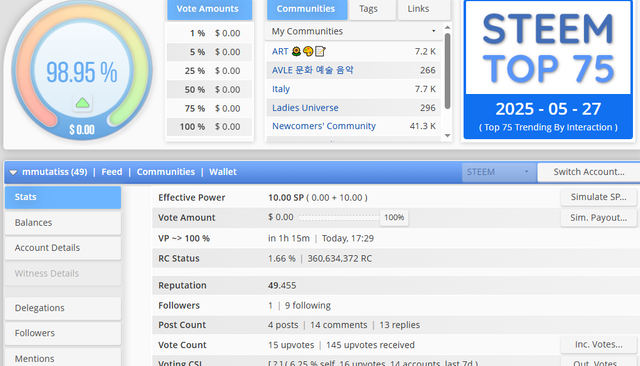The image size is (640, 366).
Task: Open the Ladies Universe community
Action: [305, 108]
